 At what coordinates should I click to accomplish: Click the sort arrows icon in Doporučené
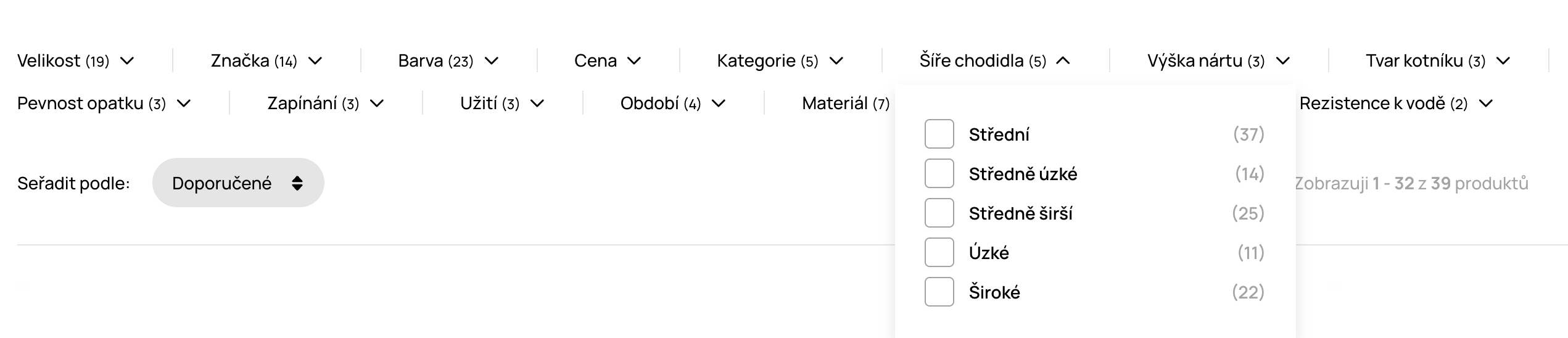coord(297,183)
